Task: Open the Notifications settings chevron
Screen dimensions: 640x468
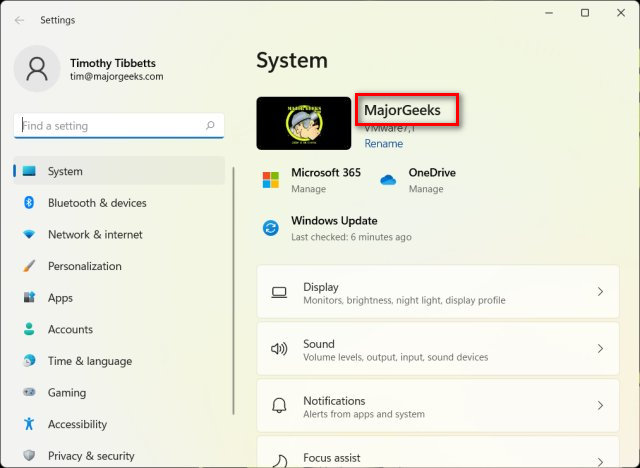Action: [600, 406]
